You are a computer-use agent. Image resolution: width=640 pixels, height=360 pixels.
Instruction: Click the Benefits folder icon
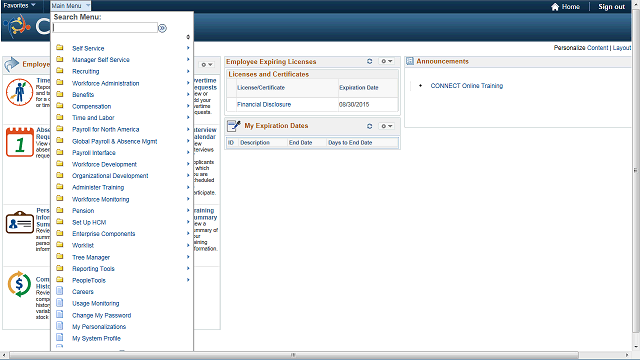(x=60, y=94)
